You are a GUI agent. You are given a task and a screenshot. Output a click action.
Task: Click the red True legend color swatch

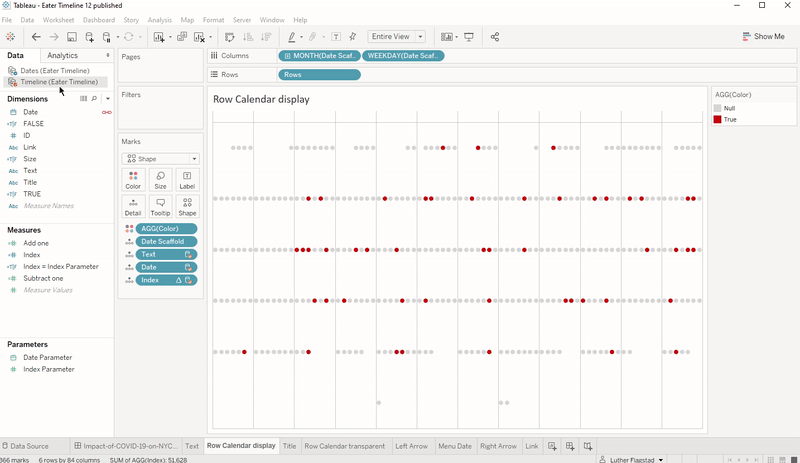tap(717, 119)
